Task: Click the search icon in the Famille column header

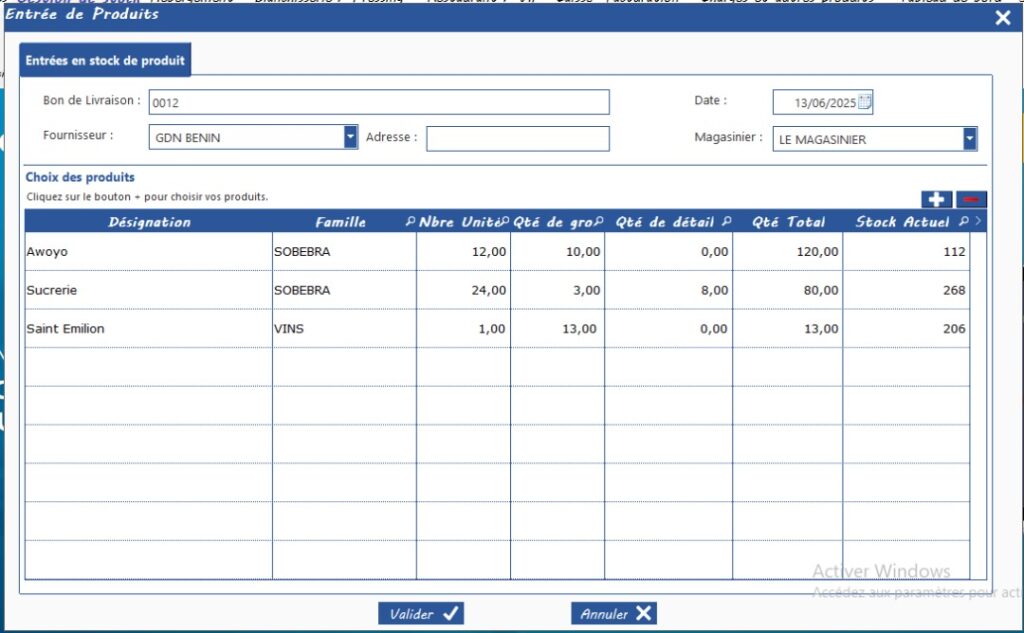Action: pos(410,222)
